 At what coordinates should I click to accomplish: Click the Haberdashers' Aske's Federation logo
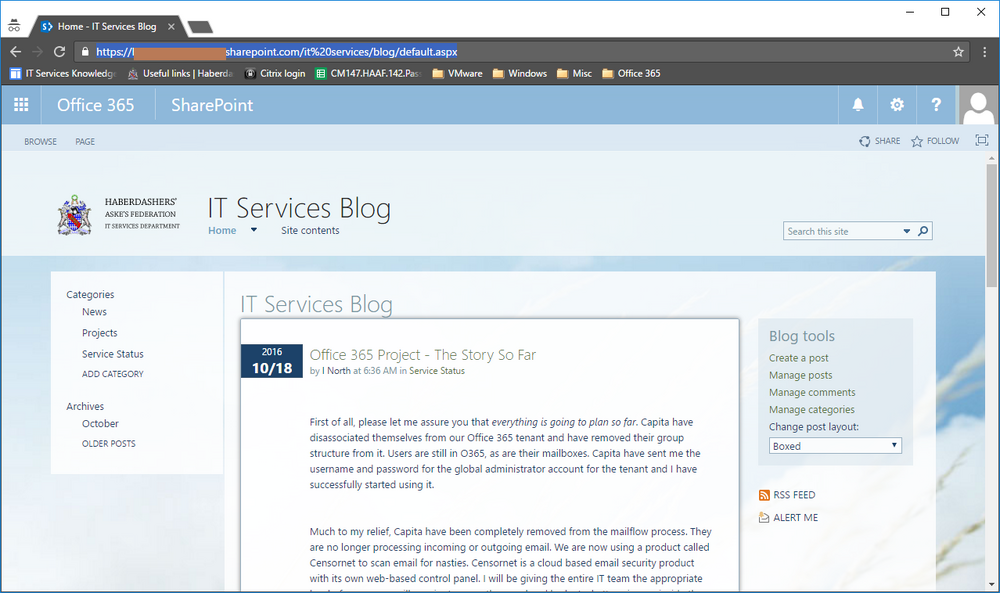pos(119,215)
